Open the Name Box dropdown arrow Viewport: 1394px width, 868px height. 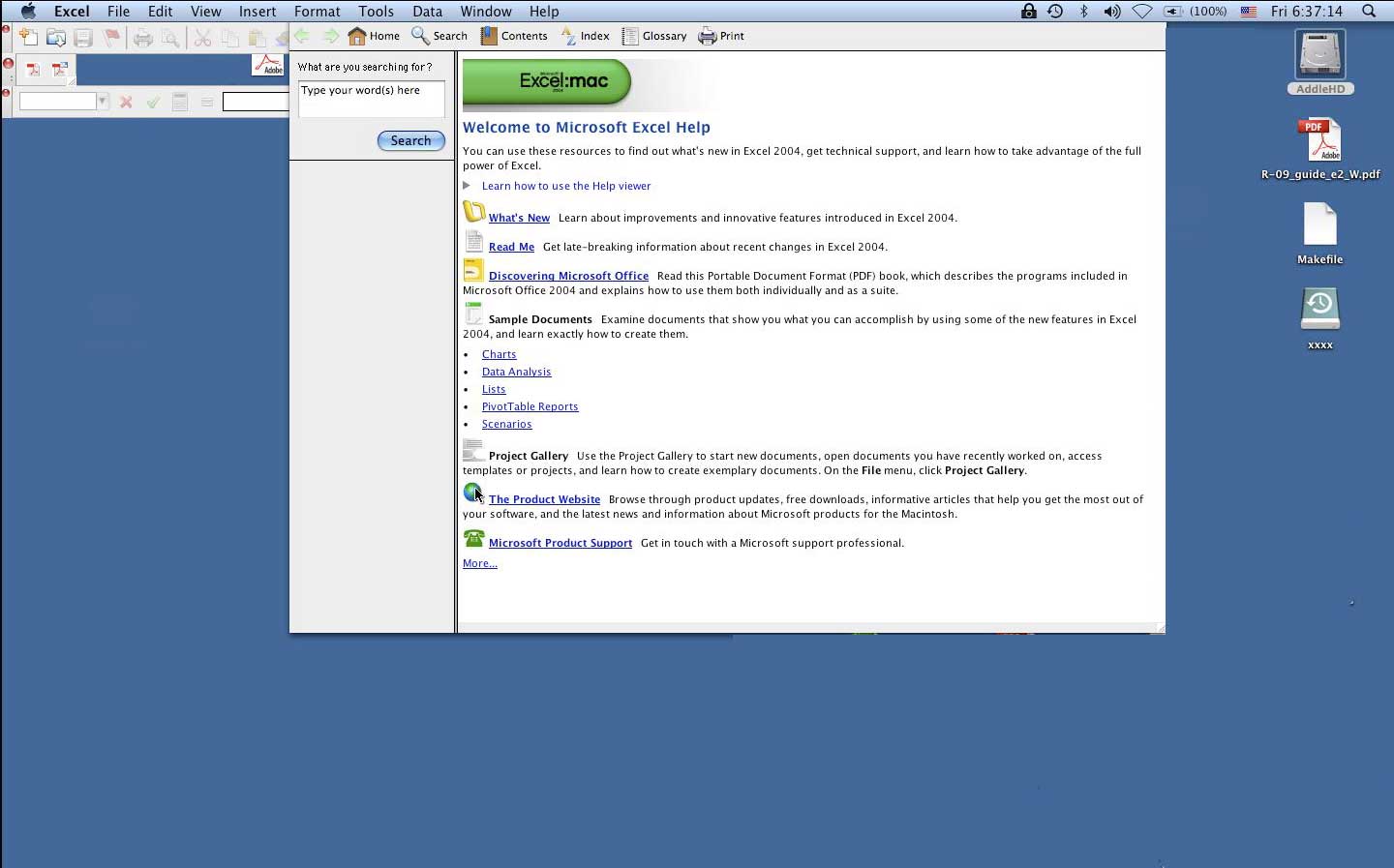103,102
